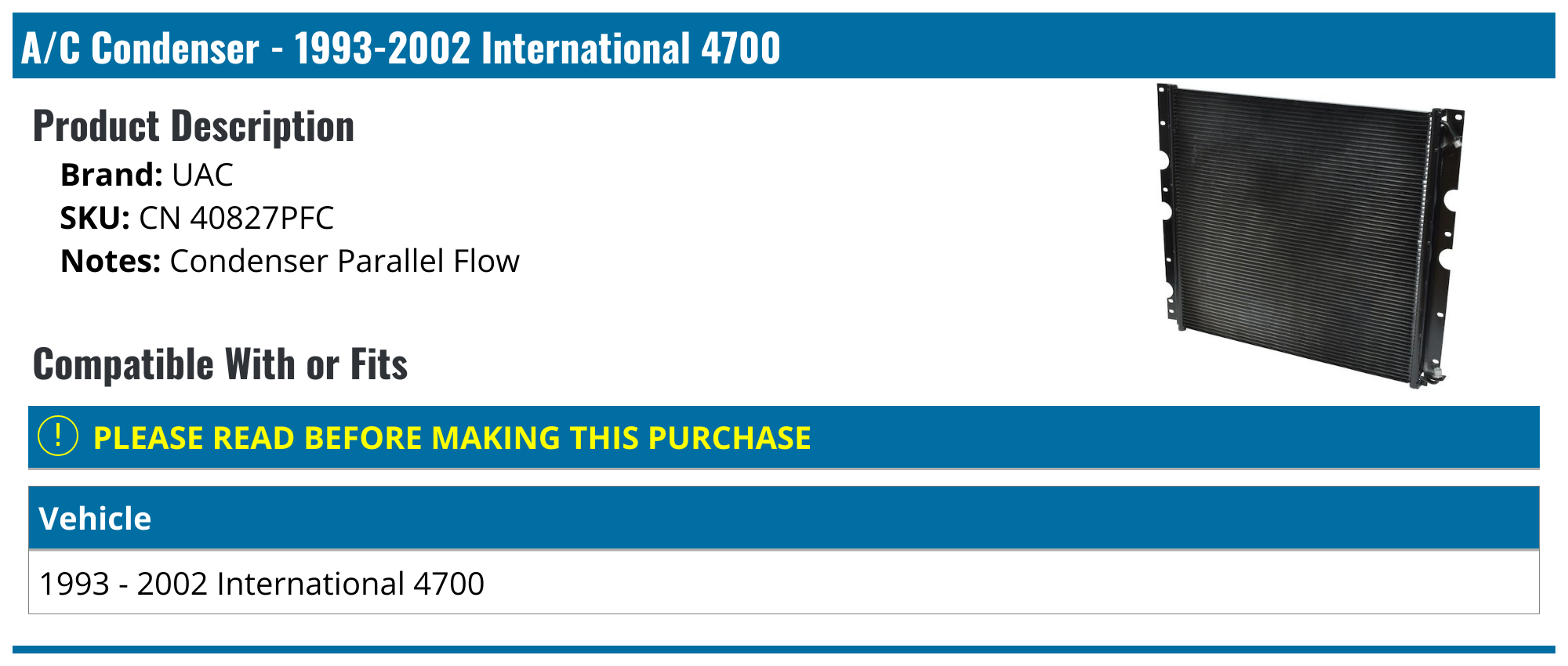This screenshot has height=666, width=1568.
Task: Click the blue divider bar at the page bottom
Action: coord(784,649)
